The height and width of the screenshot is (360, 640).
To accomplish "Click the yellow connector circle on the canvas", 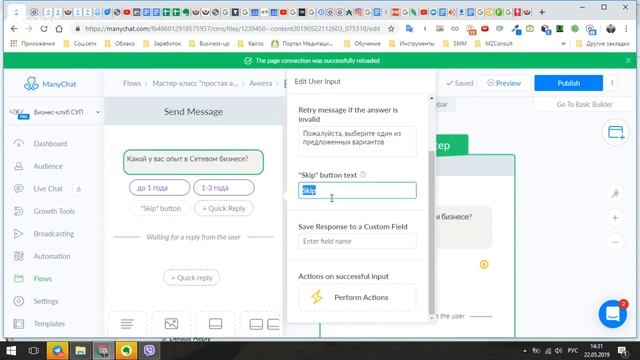I will 484,264.
